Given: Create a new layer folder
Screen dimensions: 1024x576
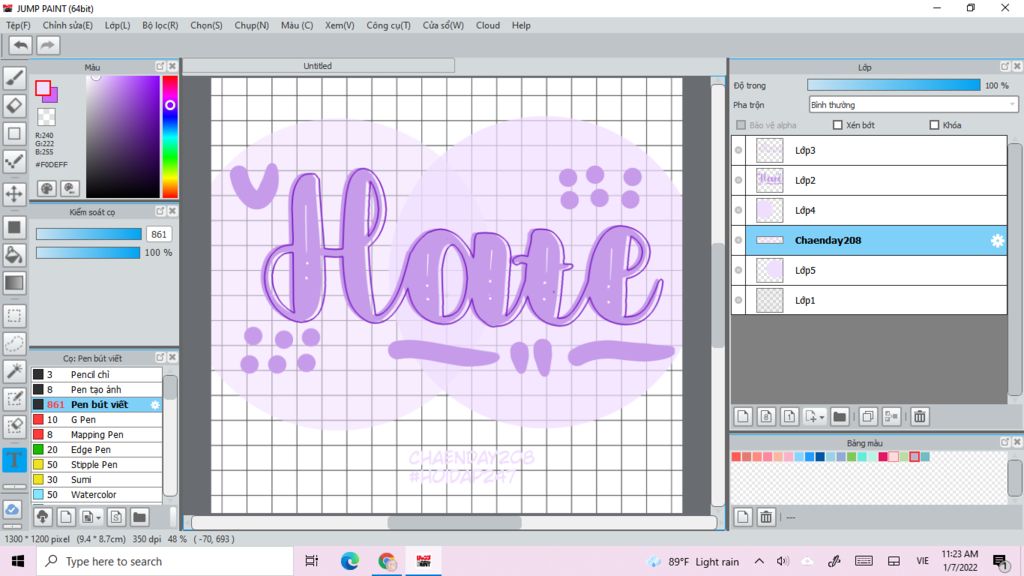Looking at the screenshot, I should pyautogui.click(x=839, y=416).
